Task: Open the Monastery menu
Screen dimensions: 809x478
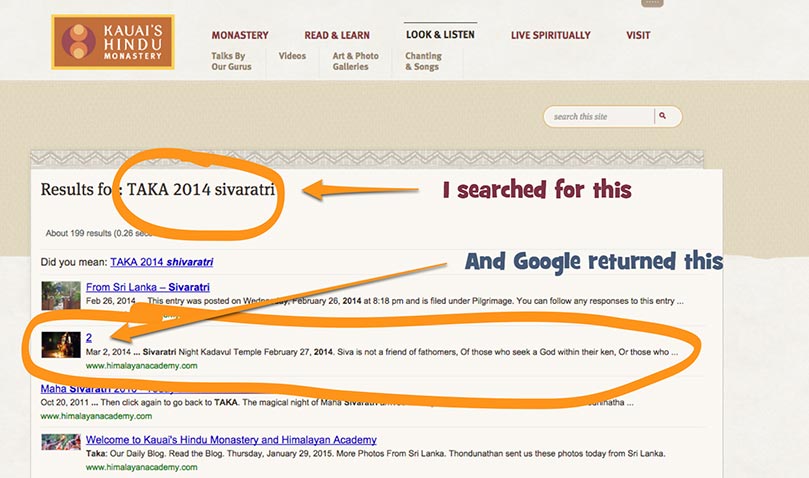Action: pyautogui.click(x=240, y=36)
